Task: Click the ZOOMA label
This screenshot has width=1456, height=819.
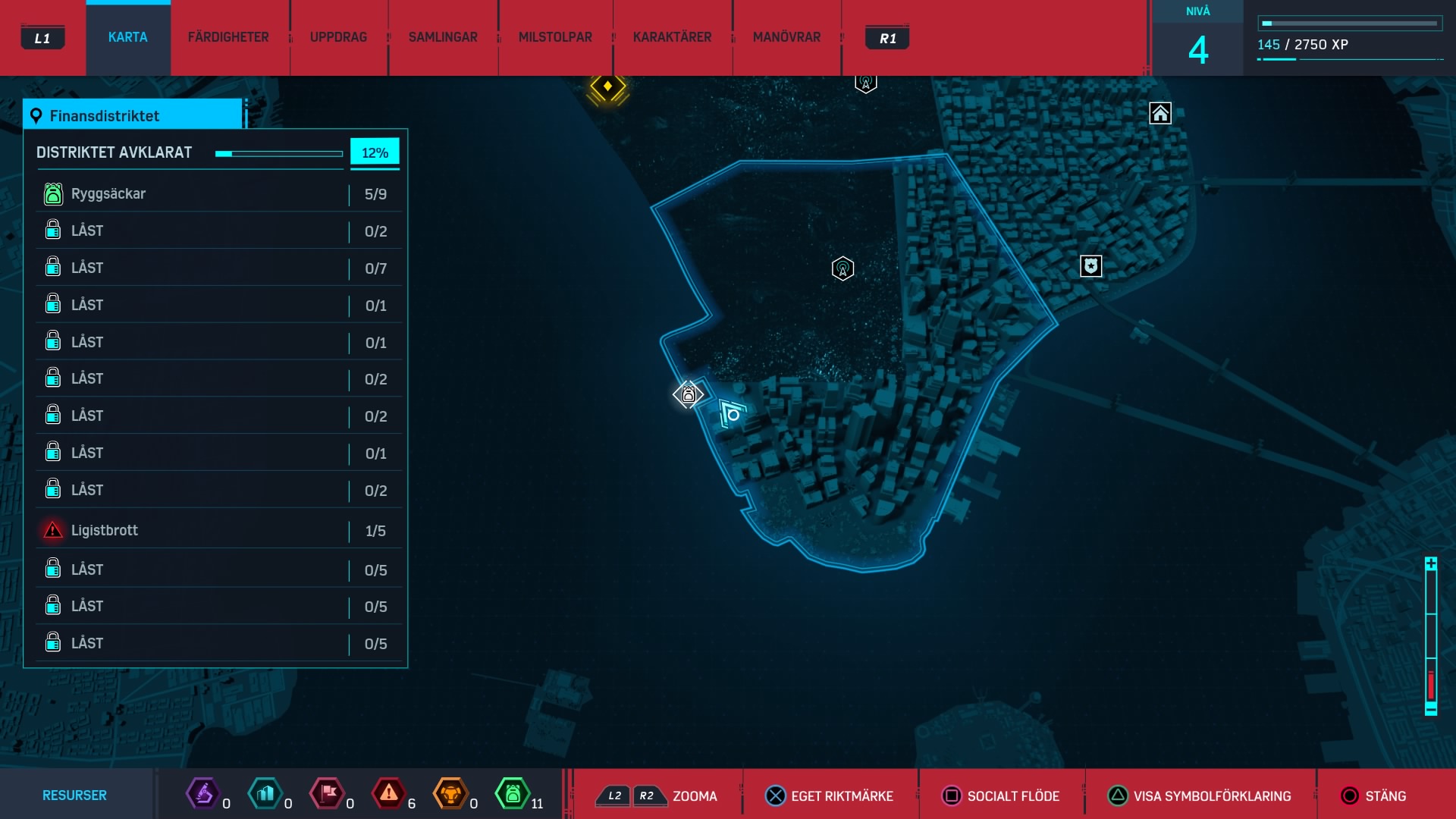Action: click(x=695, y=796)
